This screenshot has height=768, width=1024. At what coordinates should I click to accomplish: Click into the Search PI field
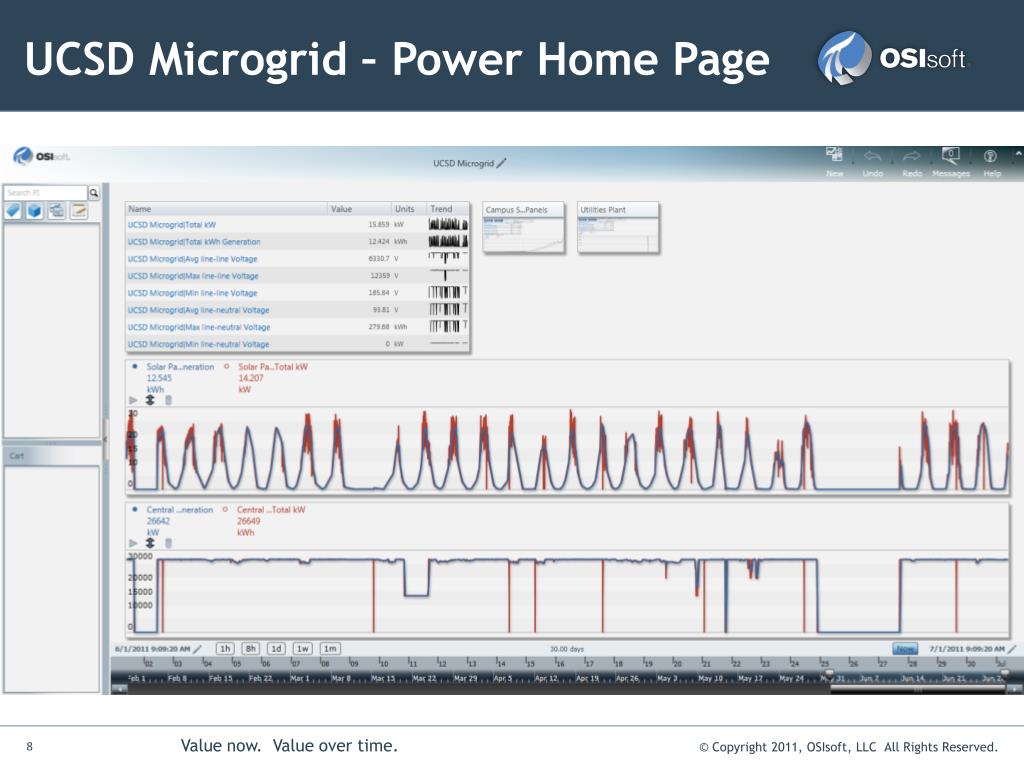tap(46, 193)
